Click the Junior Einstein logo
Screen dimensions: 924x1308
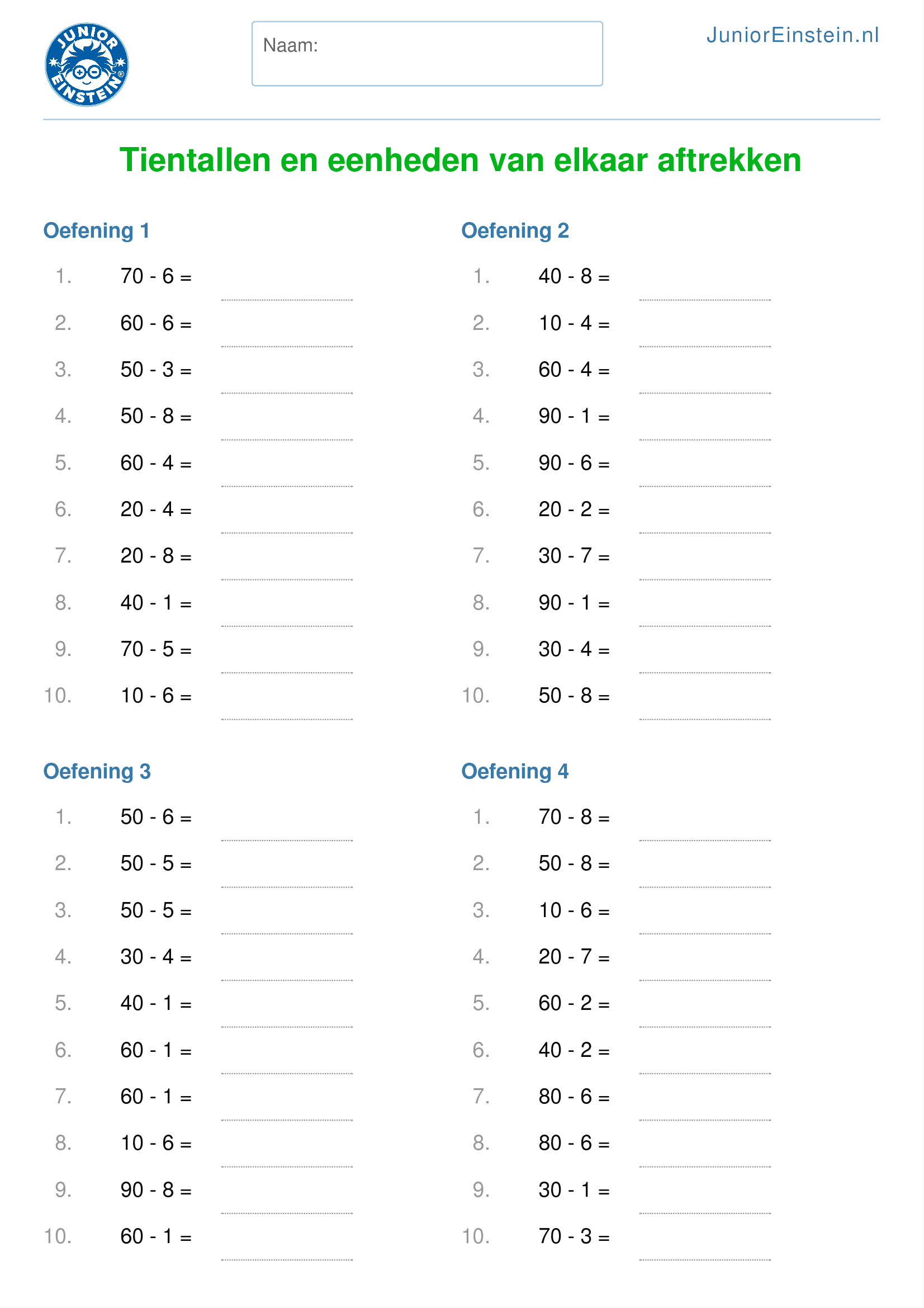87,64
